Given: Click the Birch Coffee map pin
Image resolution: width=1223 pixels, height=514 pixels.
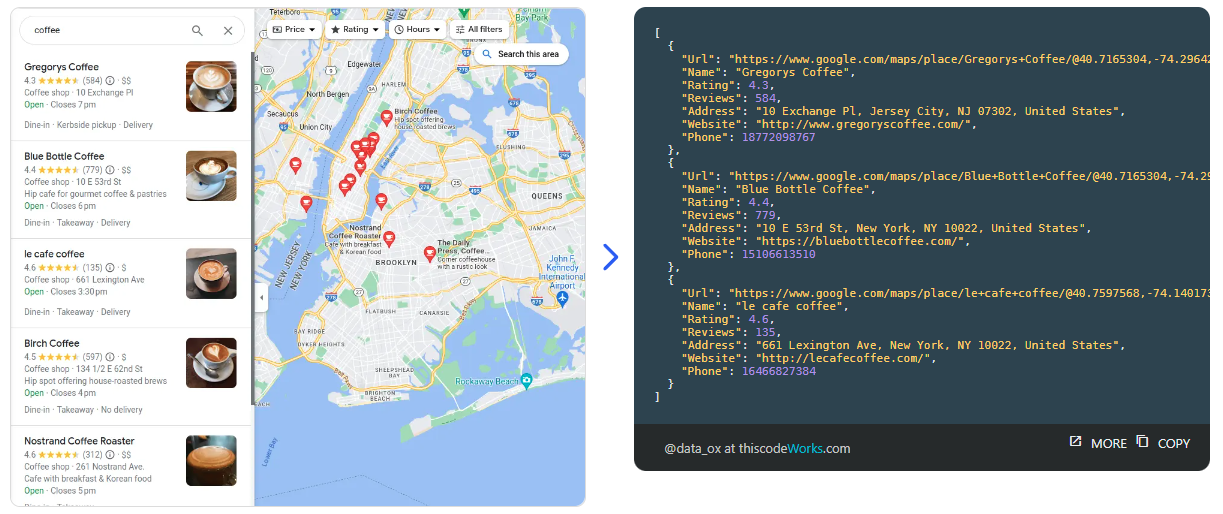Looking at the screenshot, I should click(x=386, y=117).
